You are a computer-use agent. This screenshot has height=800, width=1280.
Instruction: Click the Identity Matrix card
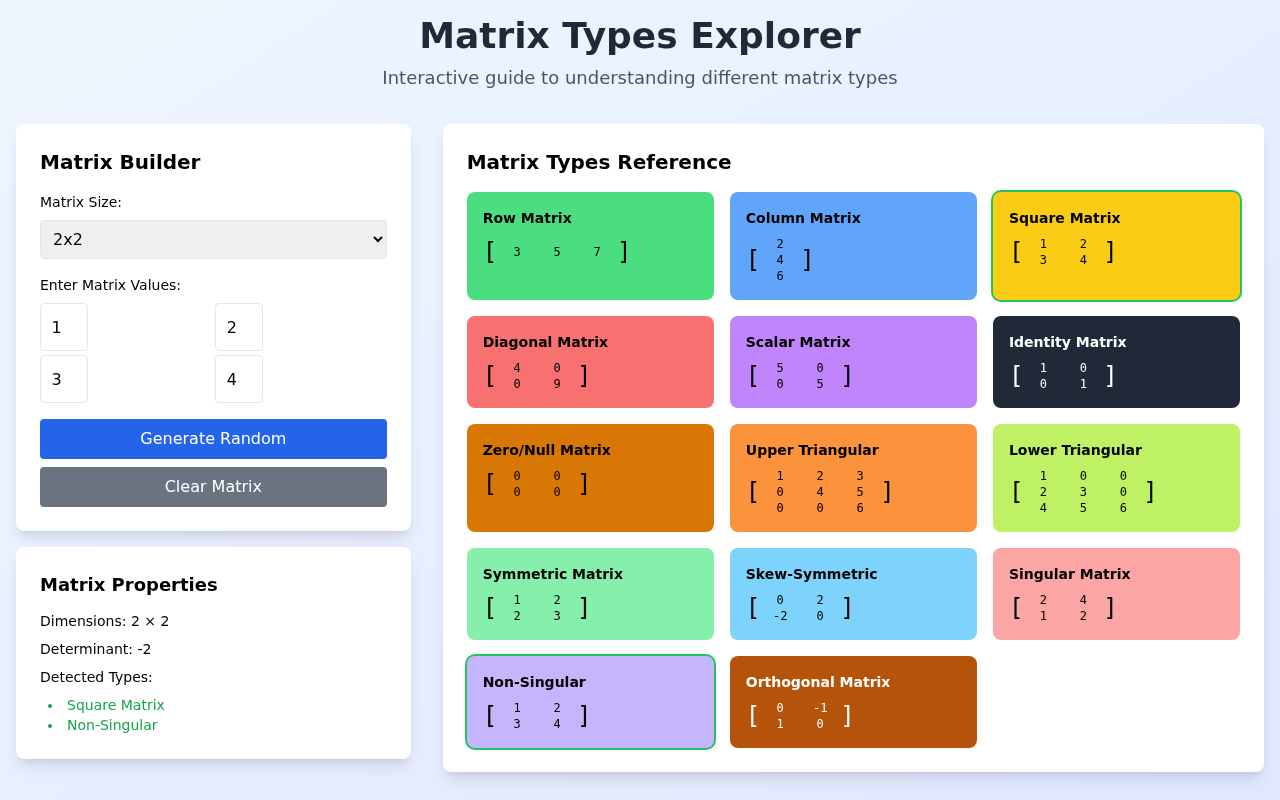1116,361
